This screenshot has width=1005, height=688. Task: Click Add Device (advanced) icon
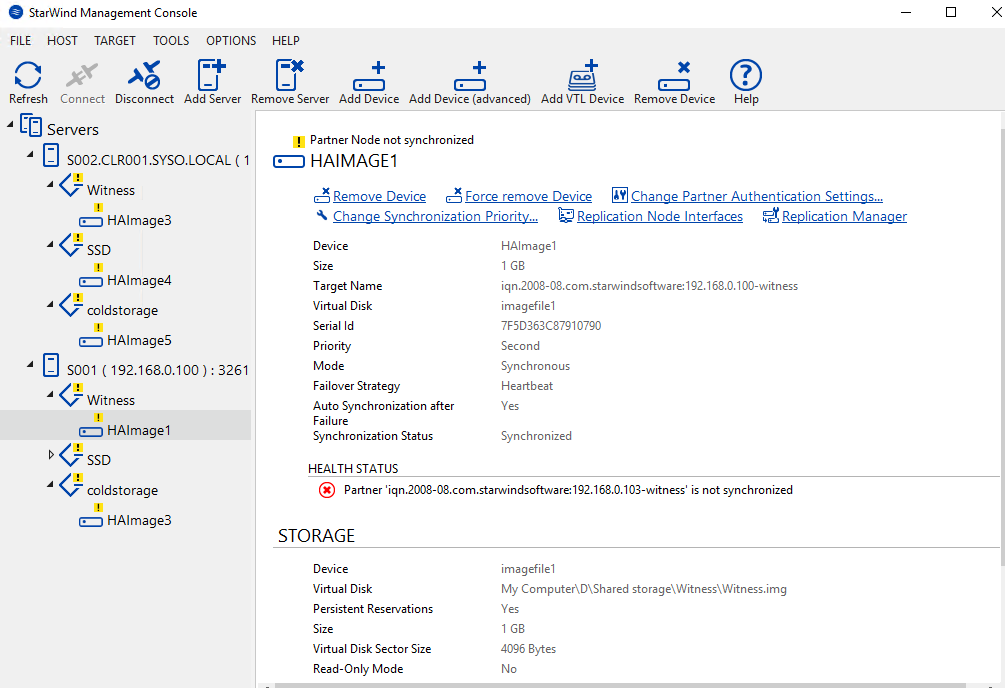(x=470, y=77)
